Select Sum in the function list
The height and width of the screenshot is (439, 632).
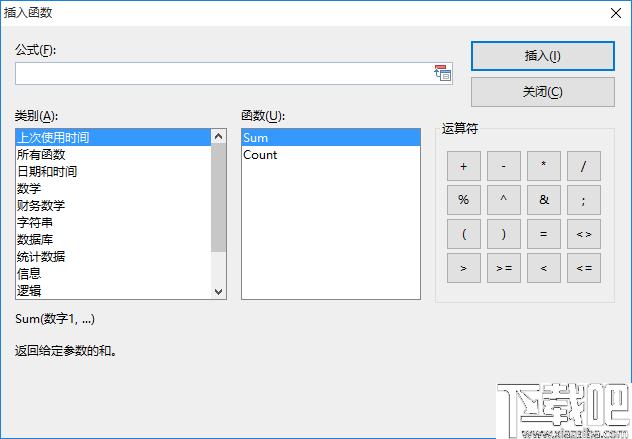255,138
